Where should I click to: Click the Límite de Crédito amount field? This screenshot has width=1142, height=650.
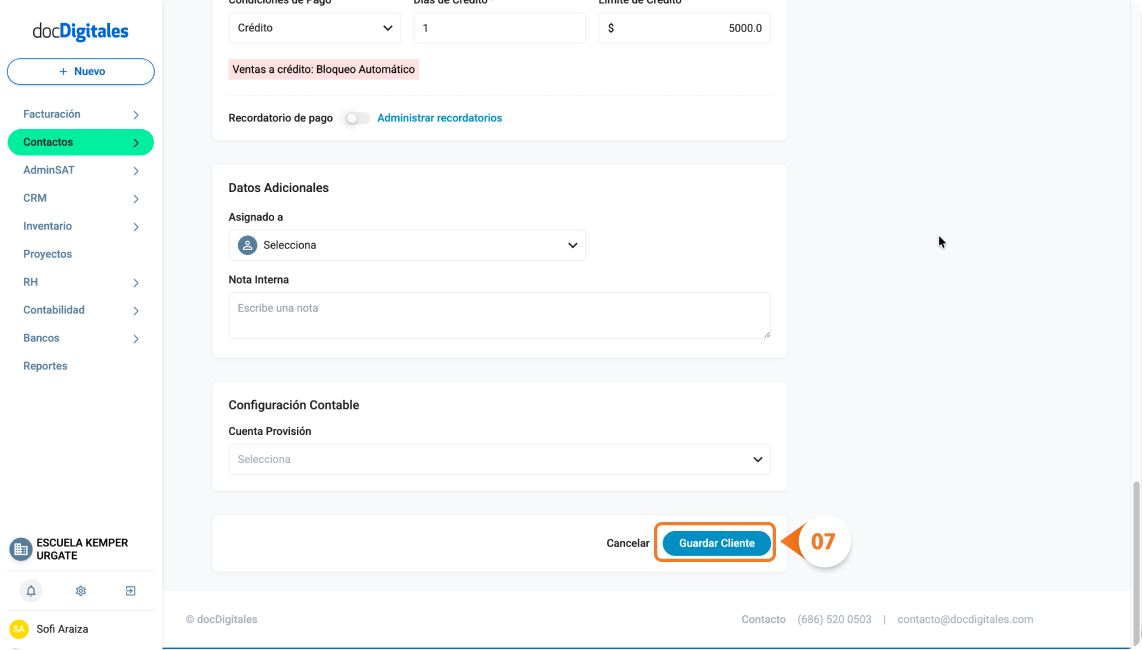(x=684, y=28)
